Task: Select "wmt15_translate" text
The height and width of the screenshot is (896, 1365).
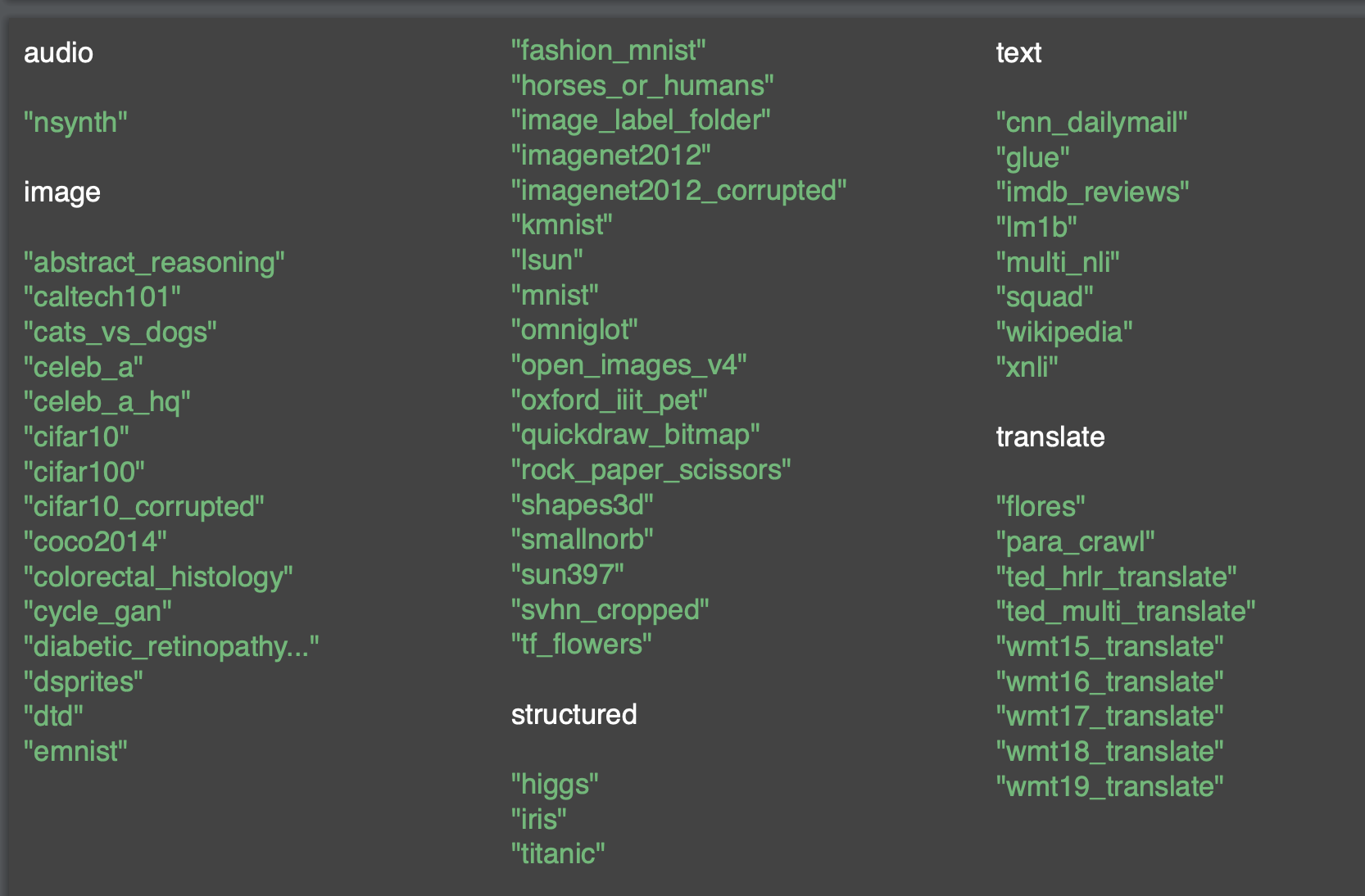Action: click(1110, 647)
